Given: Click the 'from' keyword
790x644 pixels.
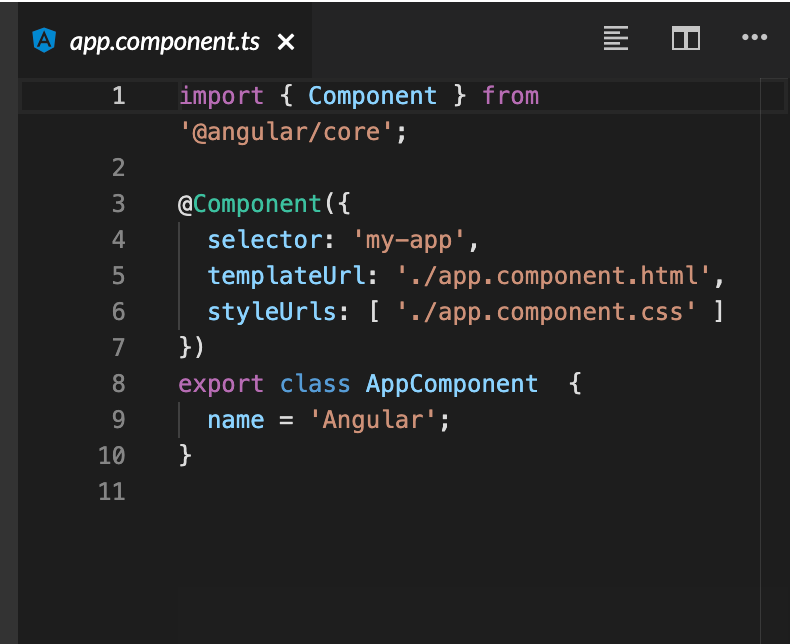Looking at the screenshot, I should click(x=511, y=96).
